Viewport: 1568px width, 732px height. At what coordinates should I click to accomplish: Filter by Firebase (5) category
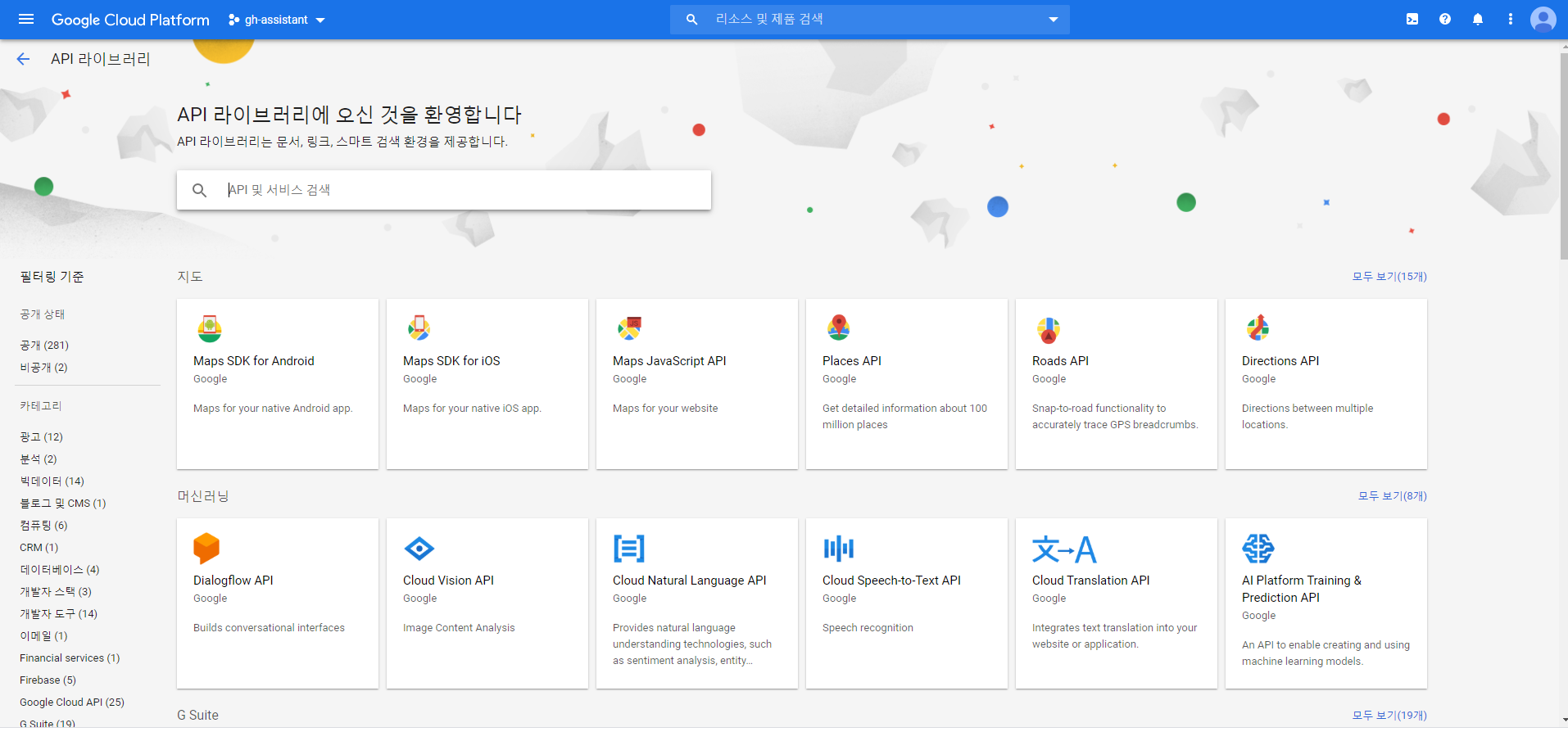[x=48, y=680]
